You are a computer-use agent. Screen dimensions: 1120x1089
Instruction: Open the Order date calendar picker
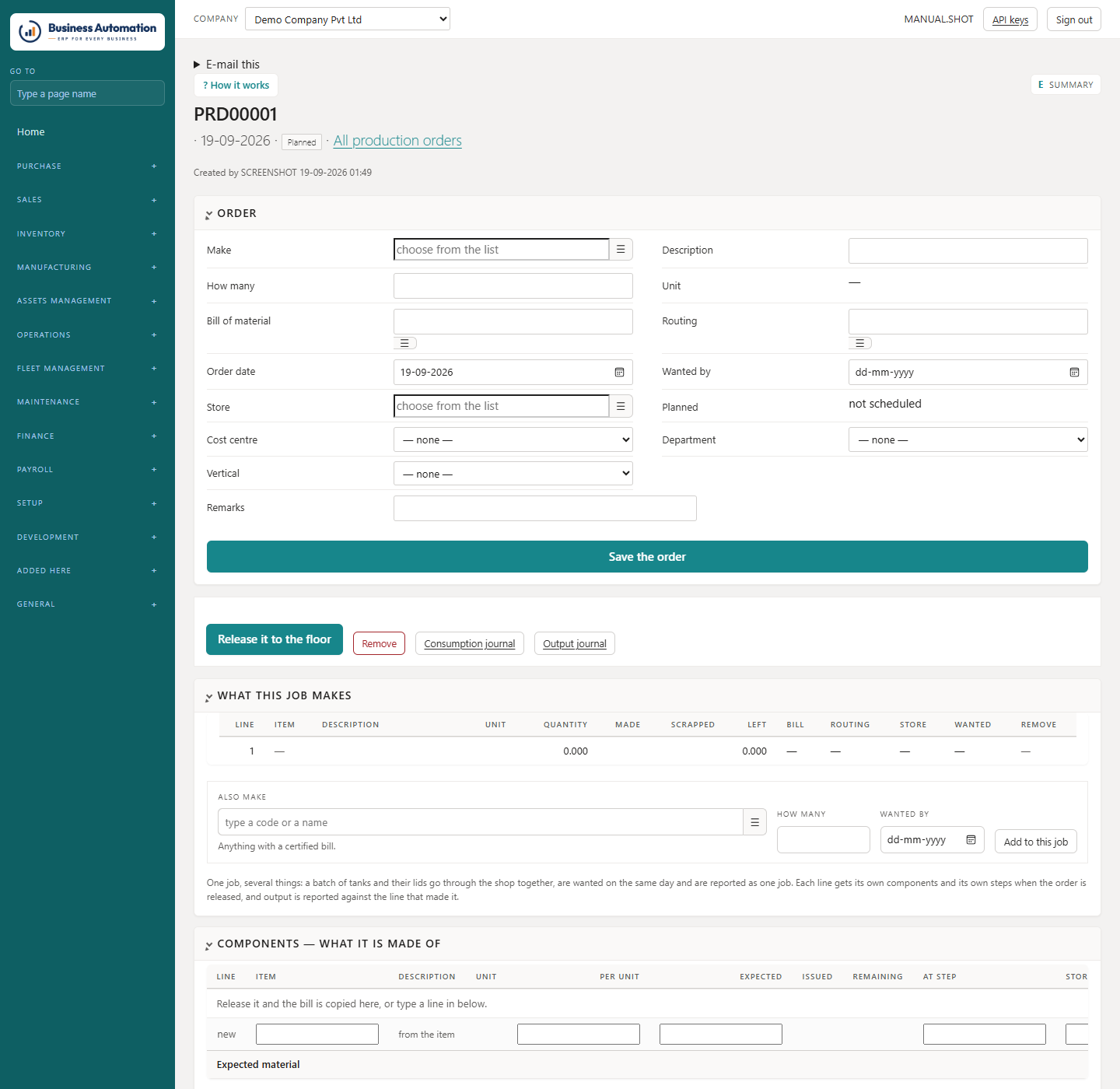click(x=619, y=373)
